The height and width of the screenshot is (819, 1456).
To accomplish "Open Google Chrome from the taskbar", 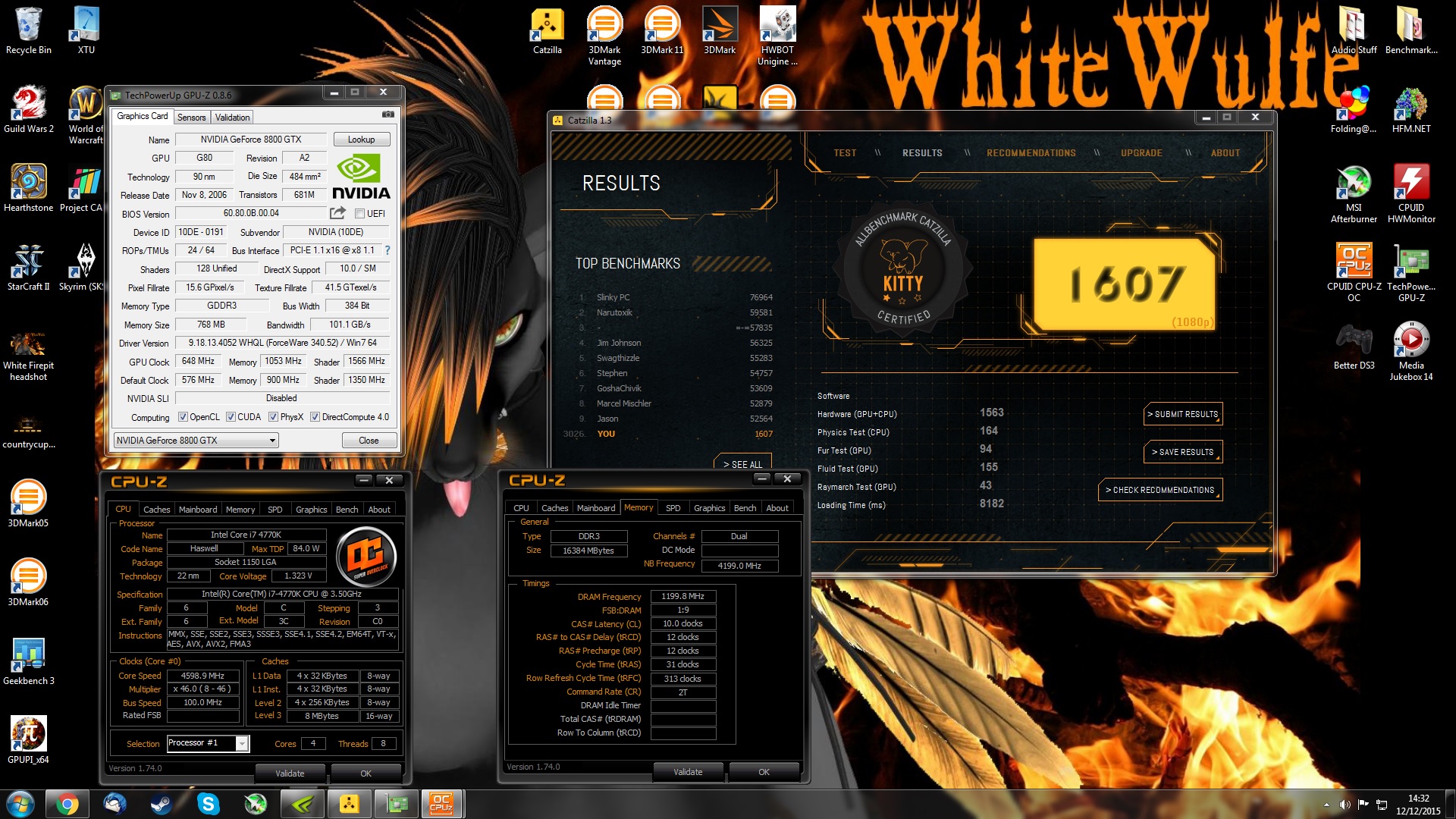I will tap(67, 804).
